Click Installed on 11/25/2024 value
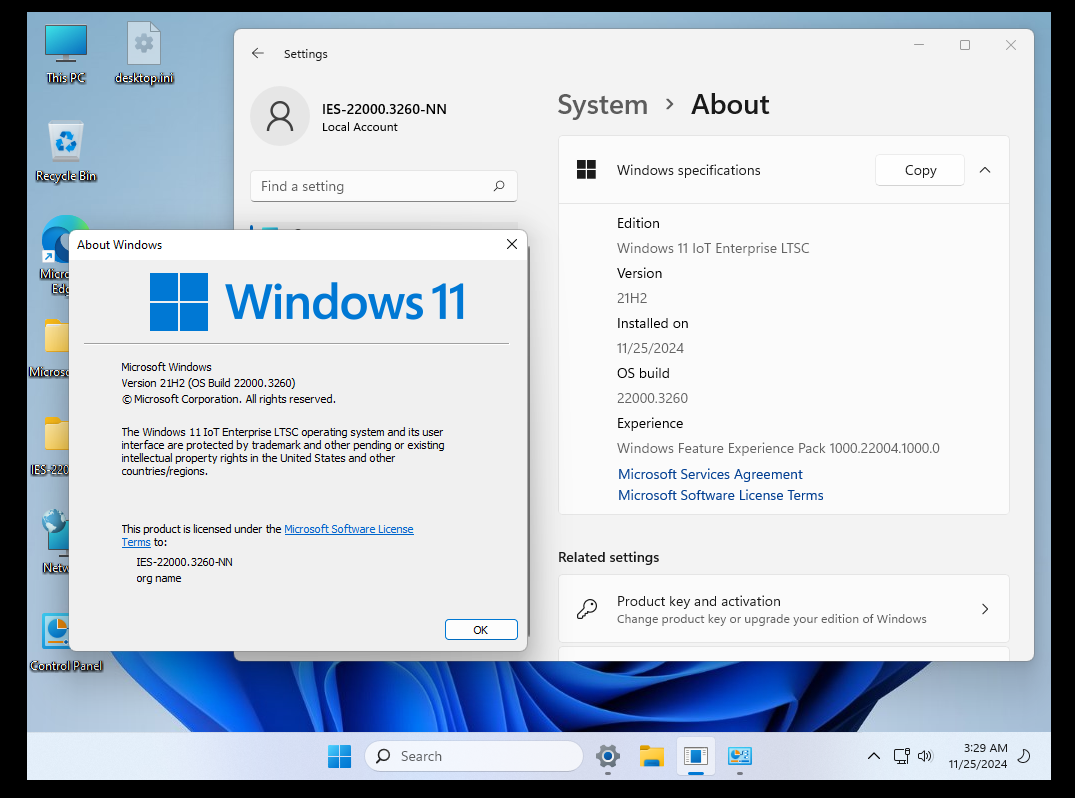 pos(650,348)
